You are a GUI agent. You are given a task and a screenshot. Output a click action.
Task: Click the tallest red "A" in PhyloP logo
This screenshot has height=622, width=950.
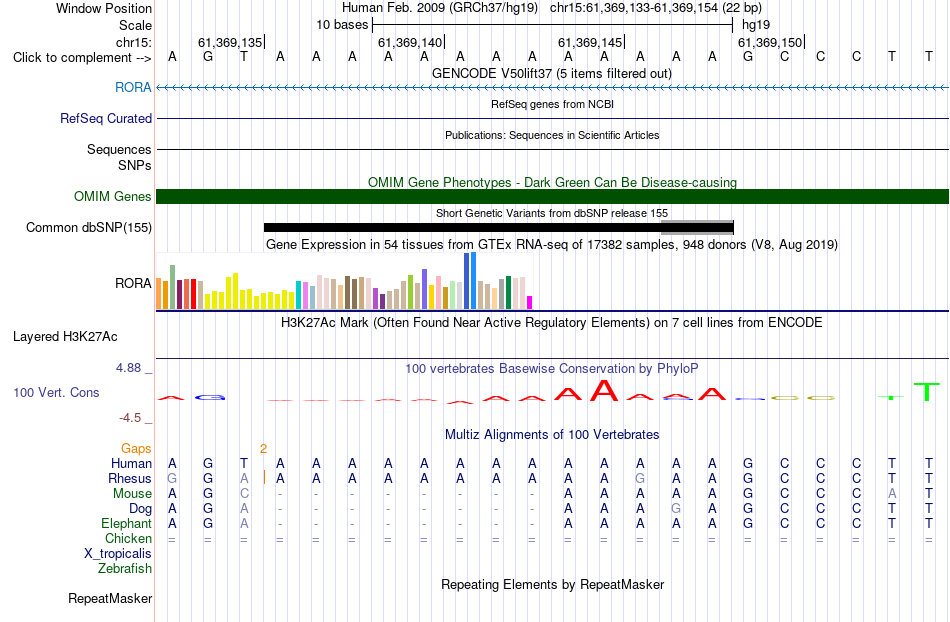pos(604,390)
